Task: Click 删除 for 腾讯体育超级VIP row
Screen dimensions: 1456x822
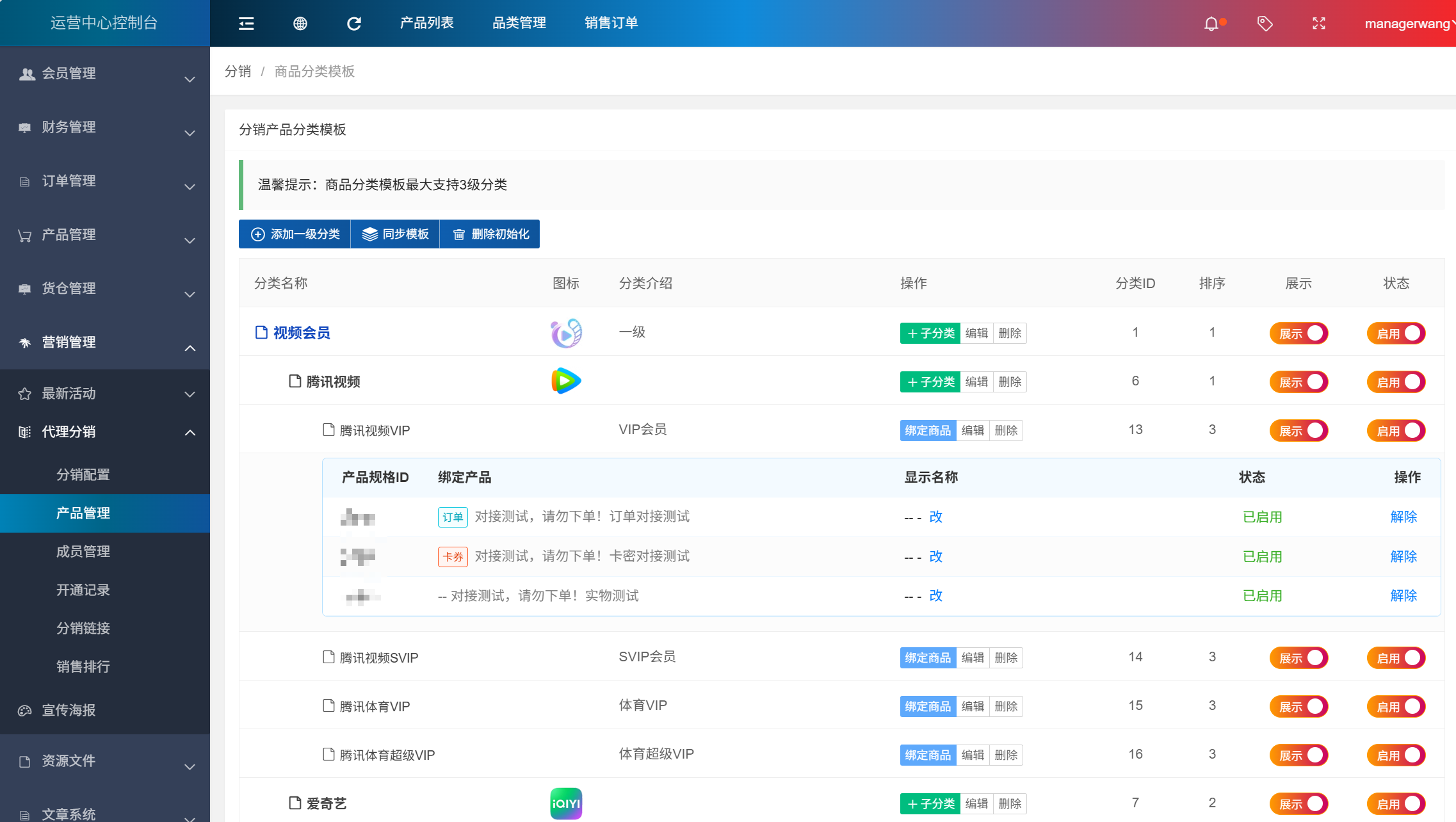Action: [x=1006, y=755]
